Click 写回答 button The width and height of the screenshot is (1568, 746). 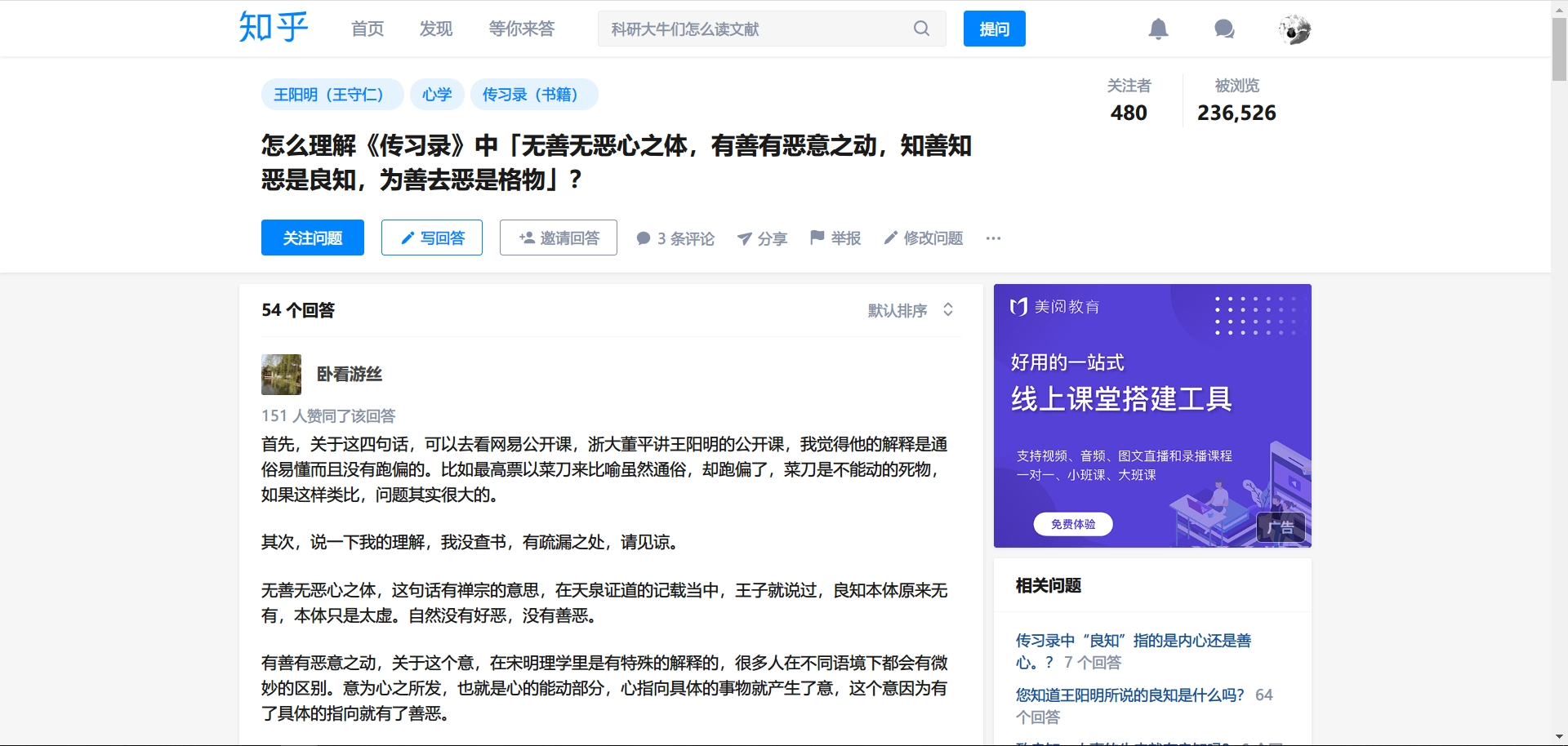(431, 238)
